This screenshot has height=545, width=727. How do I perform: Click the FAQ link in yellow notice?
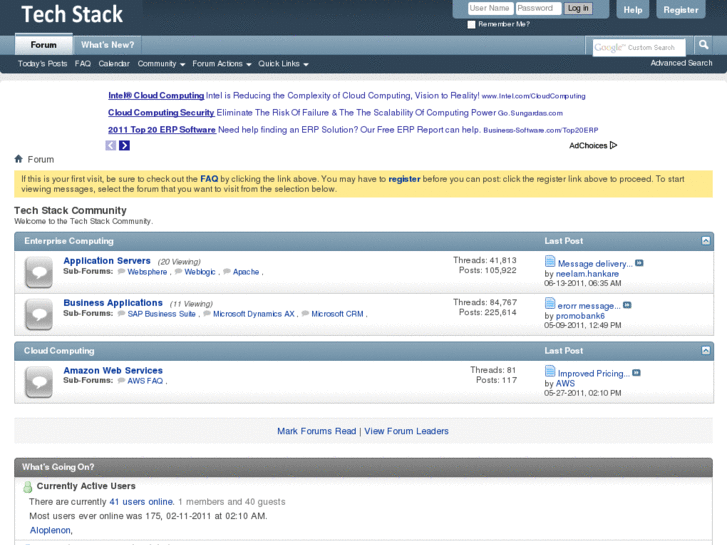209,179
